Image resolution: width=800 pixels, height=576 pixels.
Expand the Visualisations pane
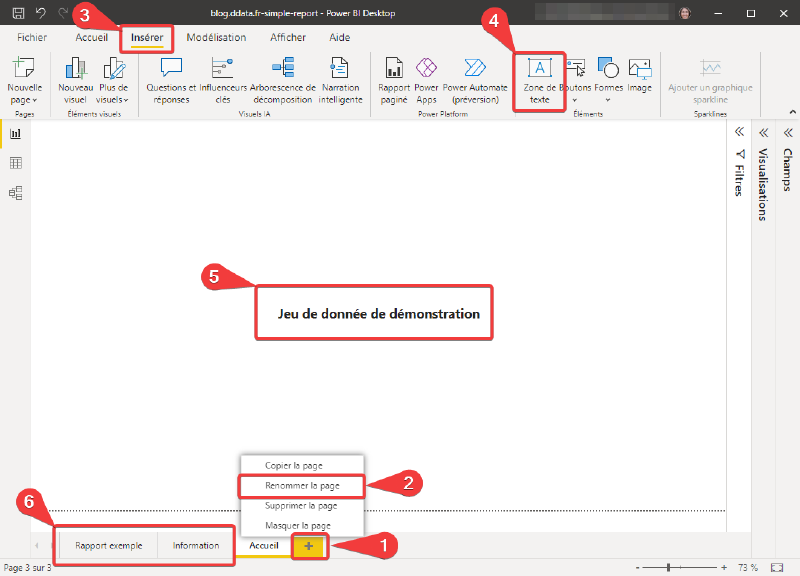pos(763,133)
